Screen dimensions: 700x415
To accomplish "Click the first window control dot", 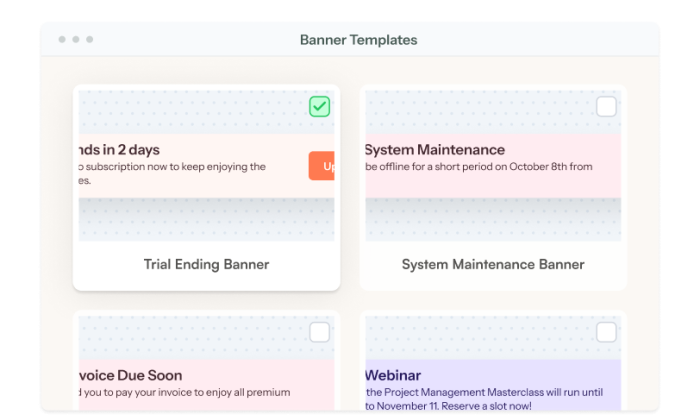I will point(62,40).
